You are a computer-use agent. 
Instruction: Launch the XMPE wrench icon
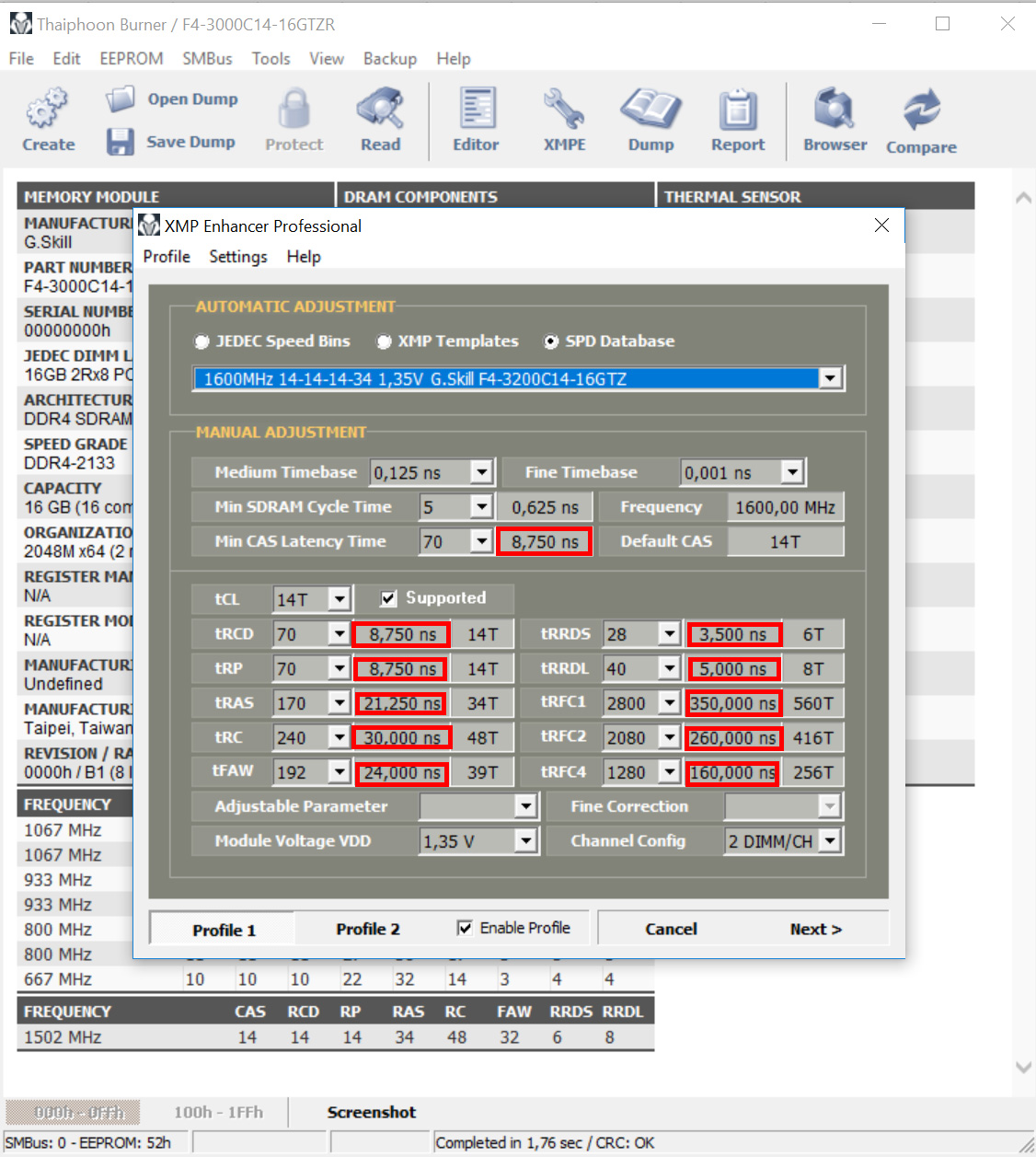[x=564, y=109]
